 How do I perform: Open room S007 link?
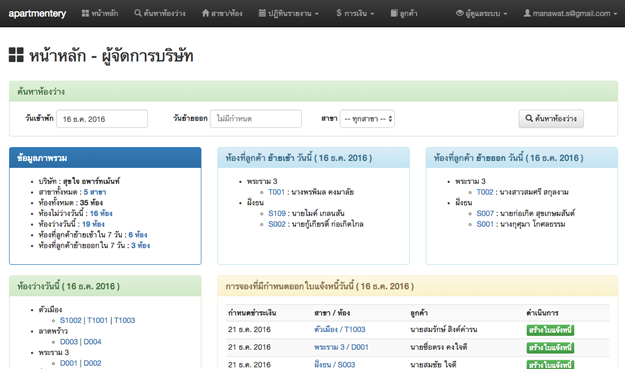tap(485, 213)
